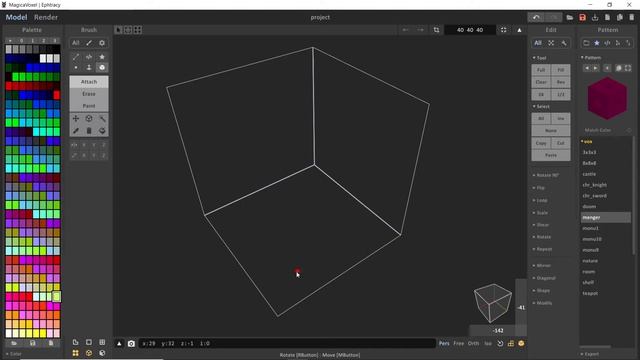Click the wrench icon in the Edit panel

click(564, 43)
